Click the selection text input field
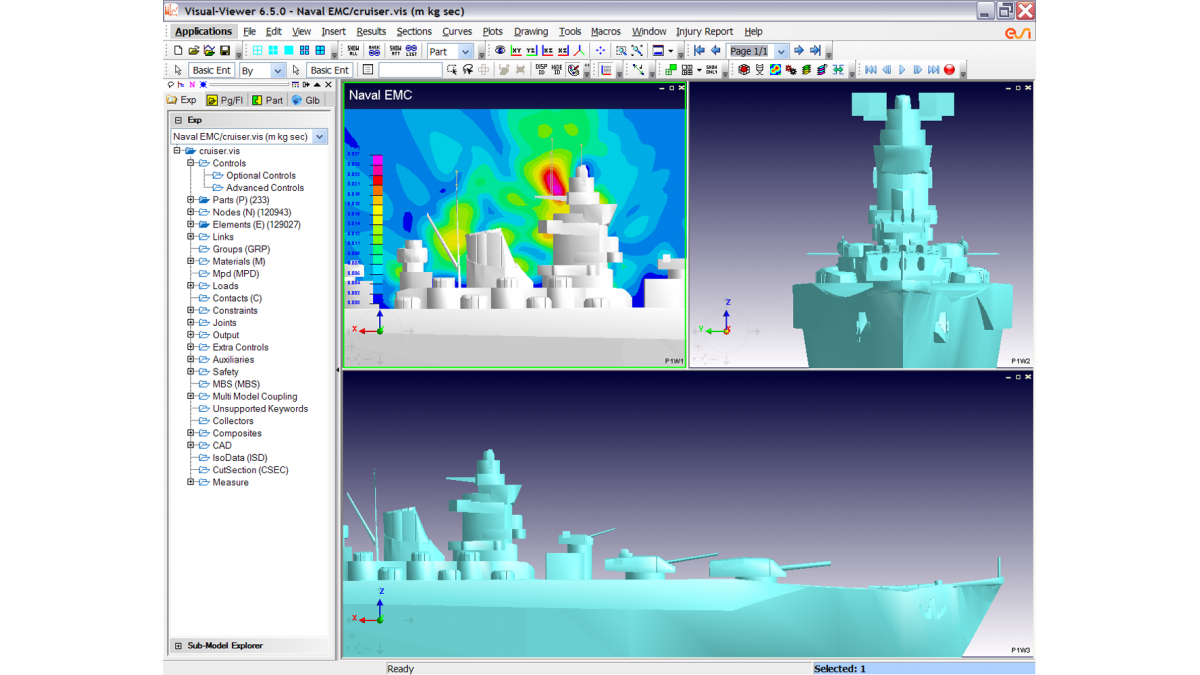This screenshot has width=1200, height=675. [x=410, y=70]
